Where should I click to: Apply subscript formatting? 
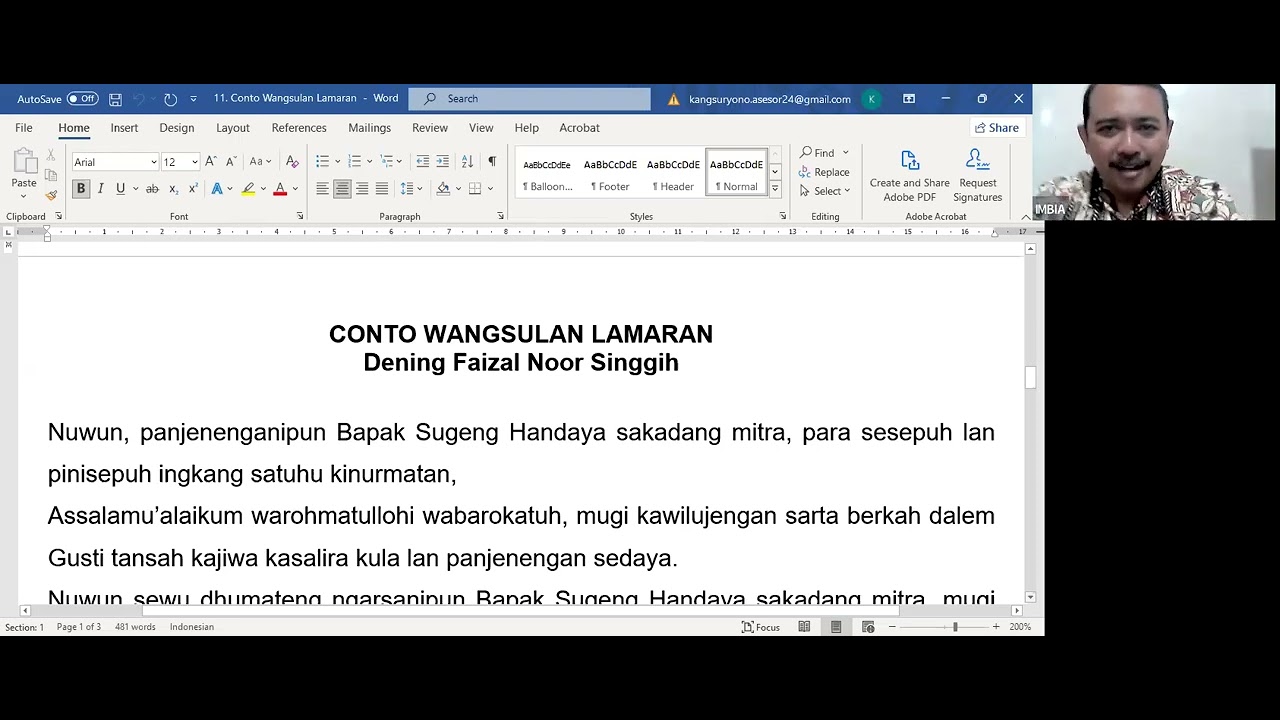tap(173, 189)
